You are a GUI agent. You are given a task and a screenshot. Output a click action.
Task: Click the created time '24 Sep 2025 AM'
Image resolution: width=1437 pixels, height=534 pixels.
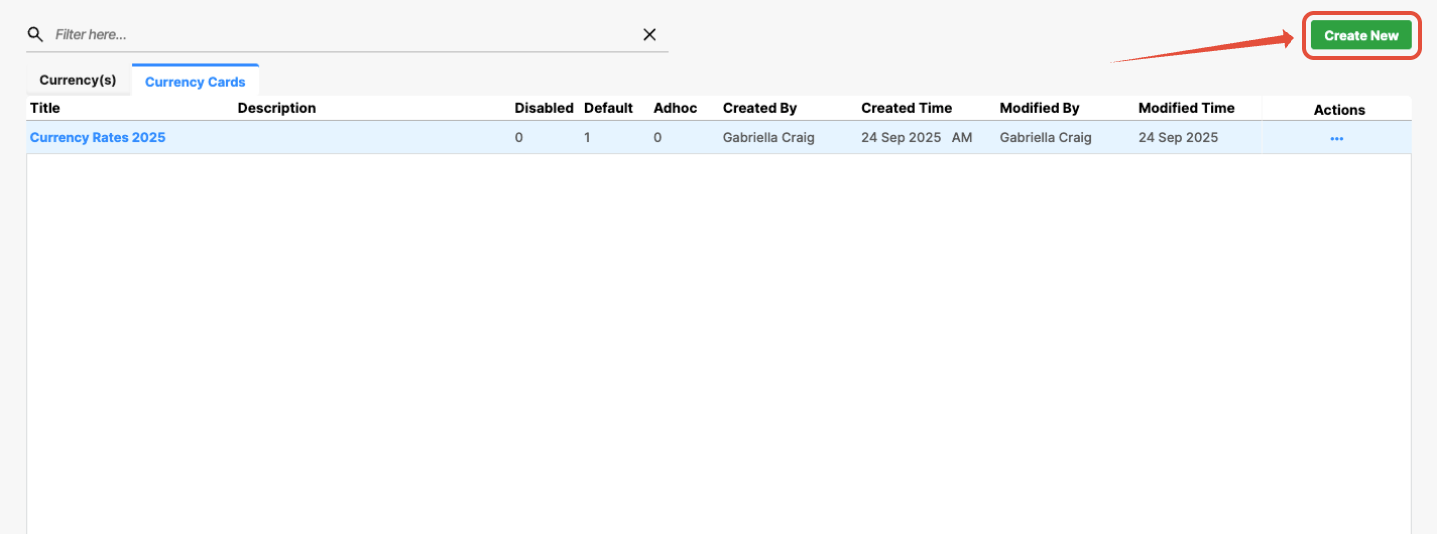coord(917,138)
